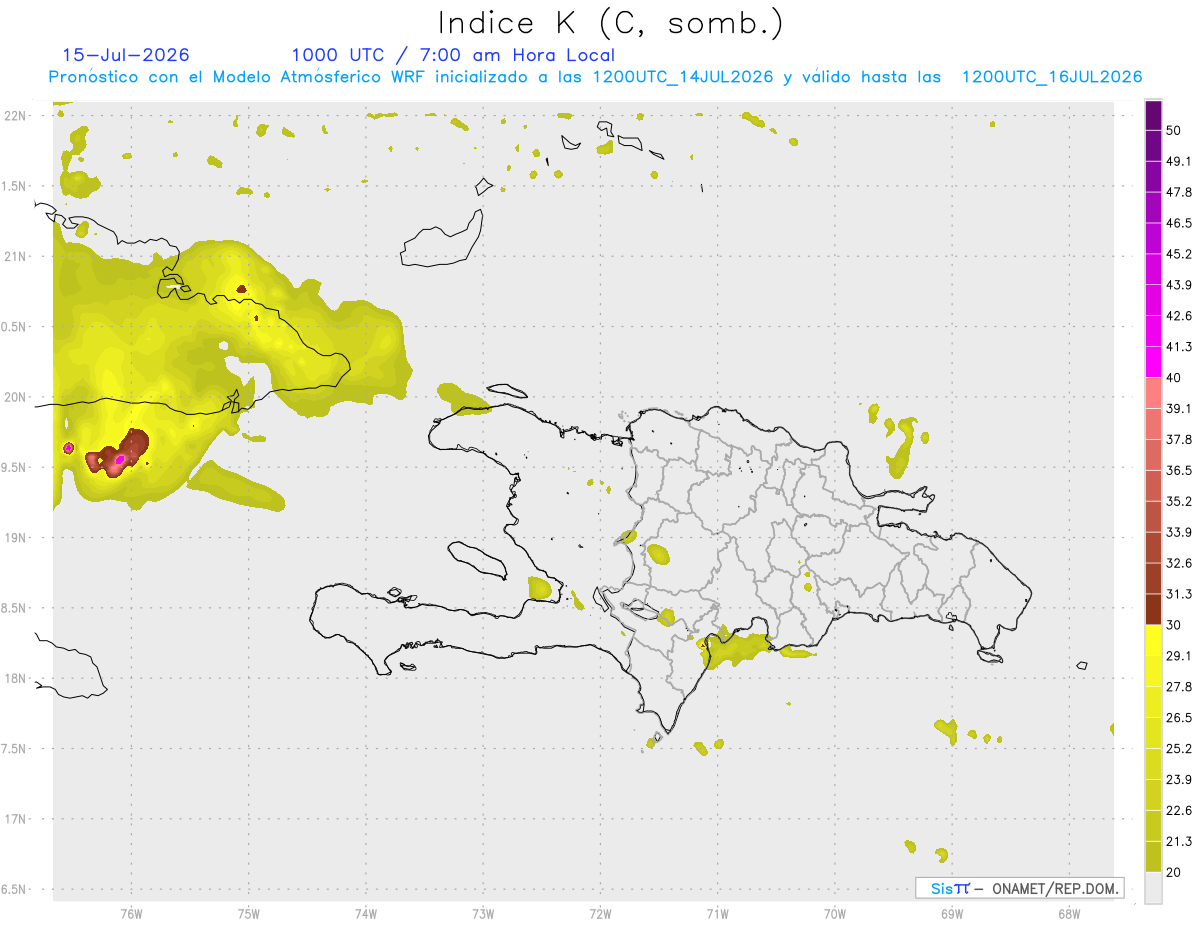This screenshot has width=1200, height=927.
Task: Click the colorbar value "35.2"
Action: tap(1179, 502)
